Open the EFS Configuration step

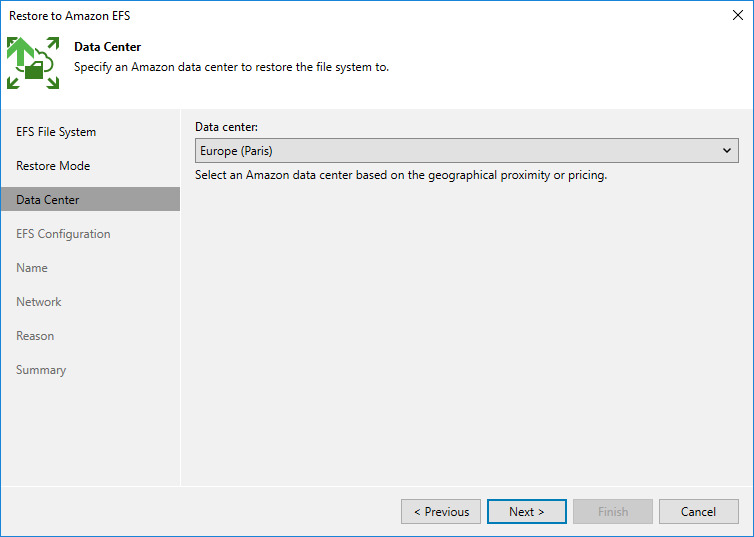pos(63,234)
